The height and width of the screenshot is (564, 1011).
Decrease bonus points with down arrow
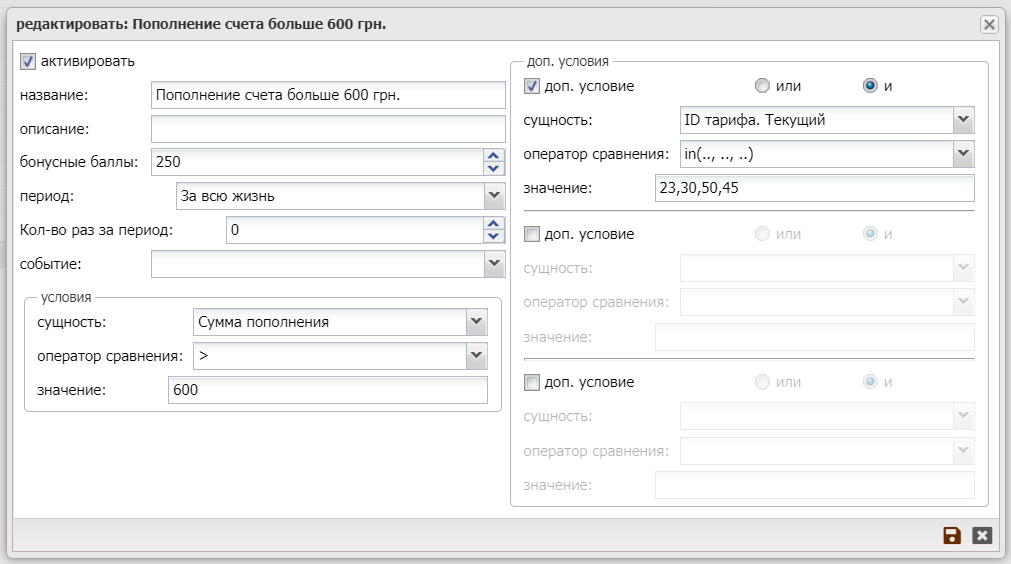click(494, 167)
